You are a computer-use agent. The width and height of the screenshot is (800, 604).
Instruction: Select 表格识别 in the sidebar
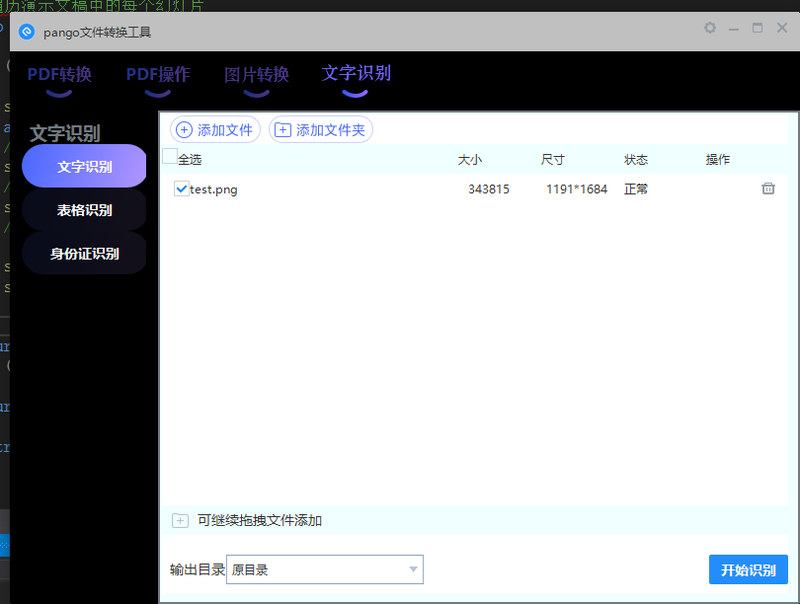[x=84, y=210]
